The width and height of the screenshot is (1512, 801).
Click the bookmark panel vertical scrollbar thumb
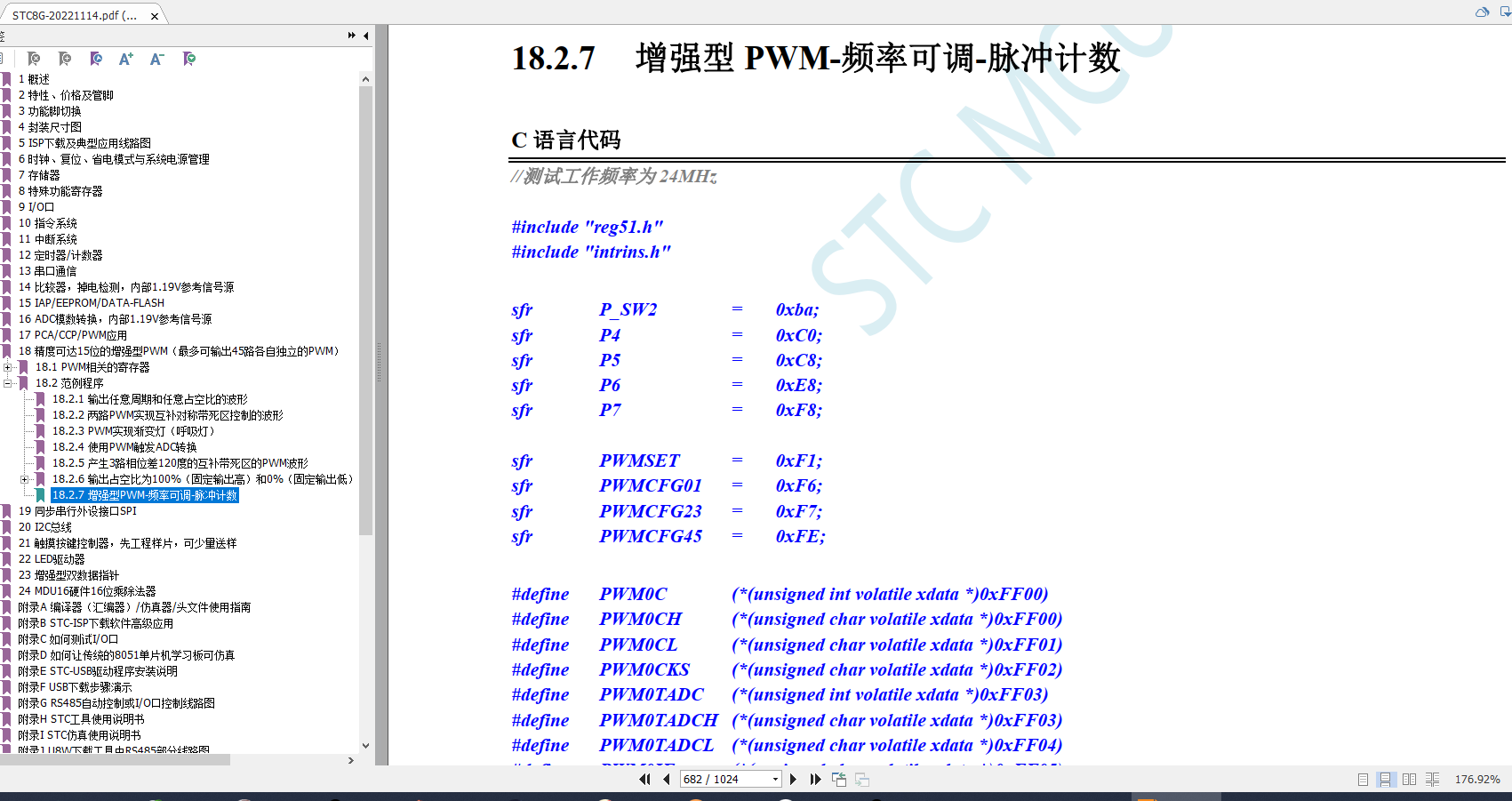[365, 309]
